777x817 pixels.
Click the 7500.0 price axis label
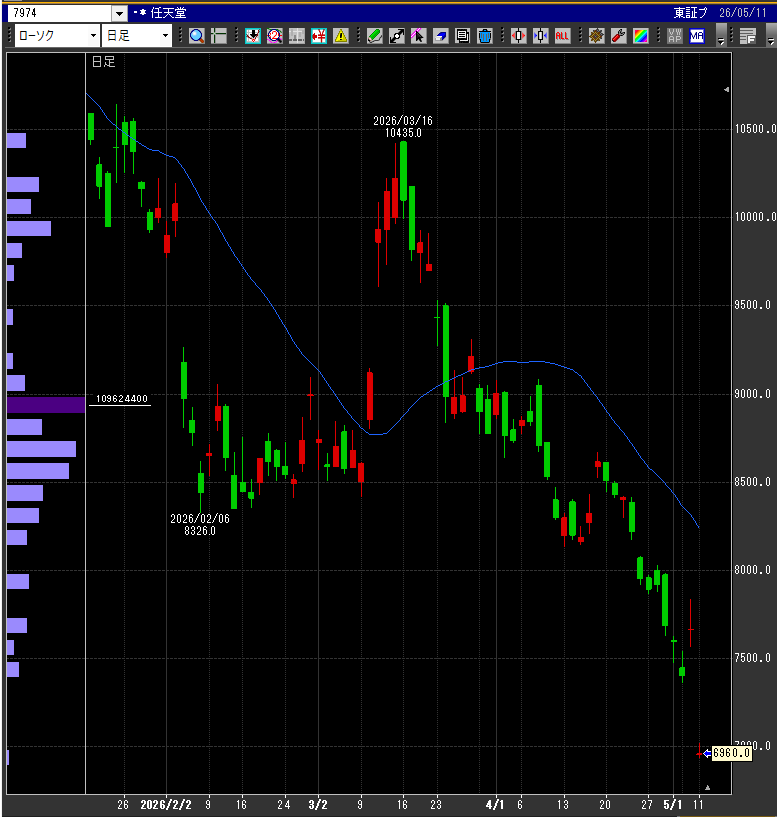coord(753,658)
